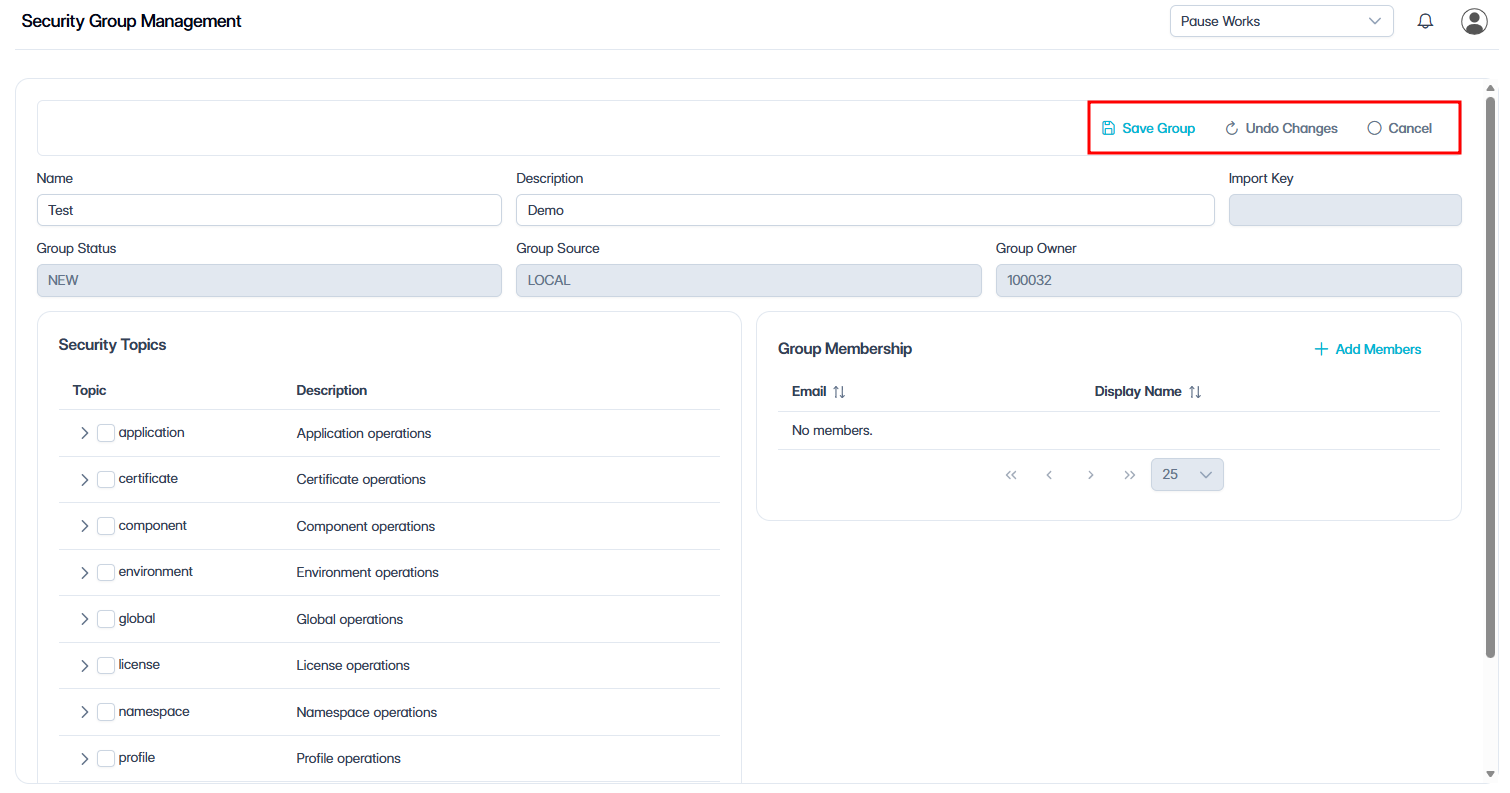The height and width of the screenshot is (793, 1510).
Task: Check the environment topic checkbox
Action: [x=106, y=572]
